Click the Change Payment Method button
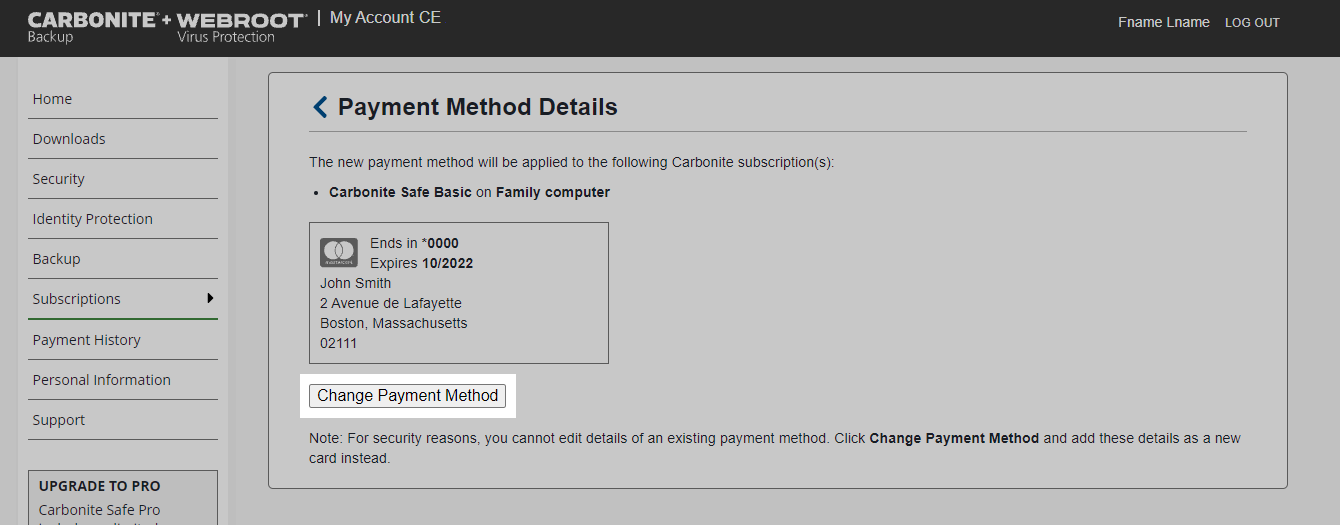 click(x=407, y=396)
